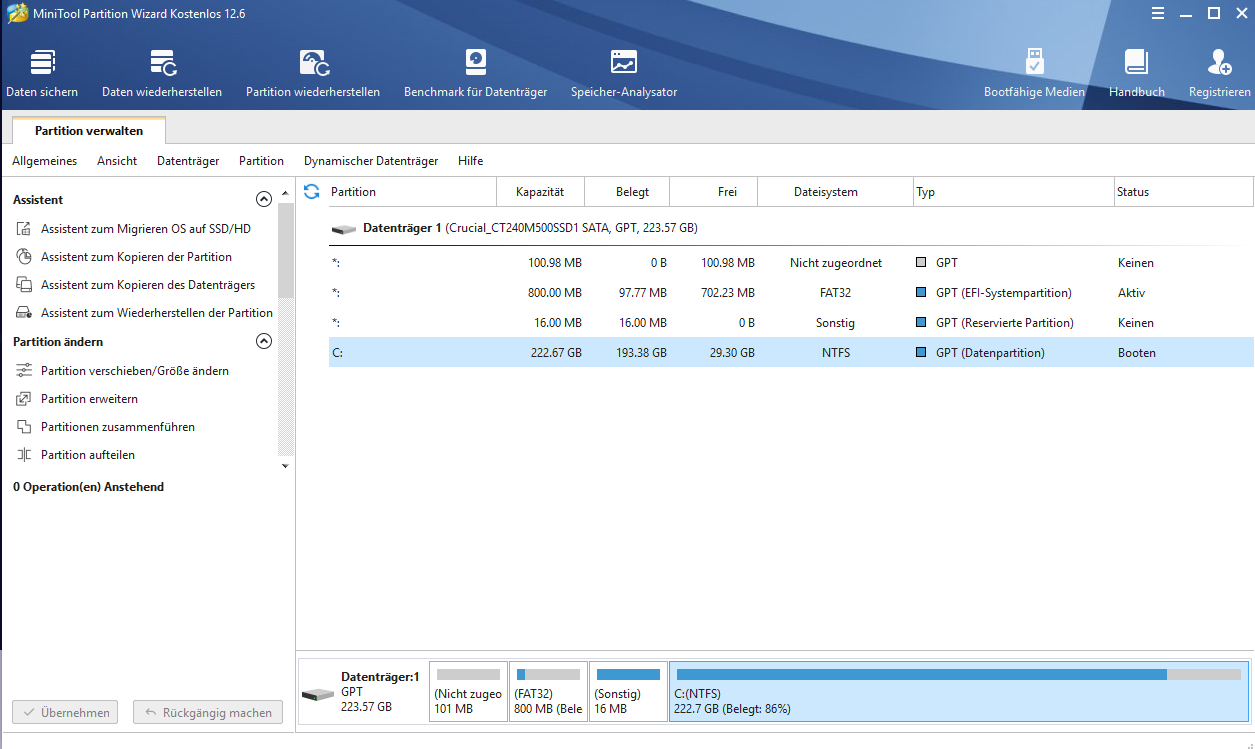Collapse the Partition ändern section
The height and width of the screenshot is (749, 1255).
pos(264,341)
